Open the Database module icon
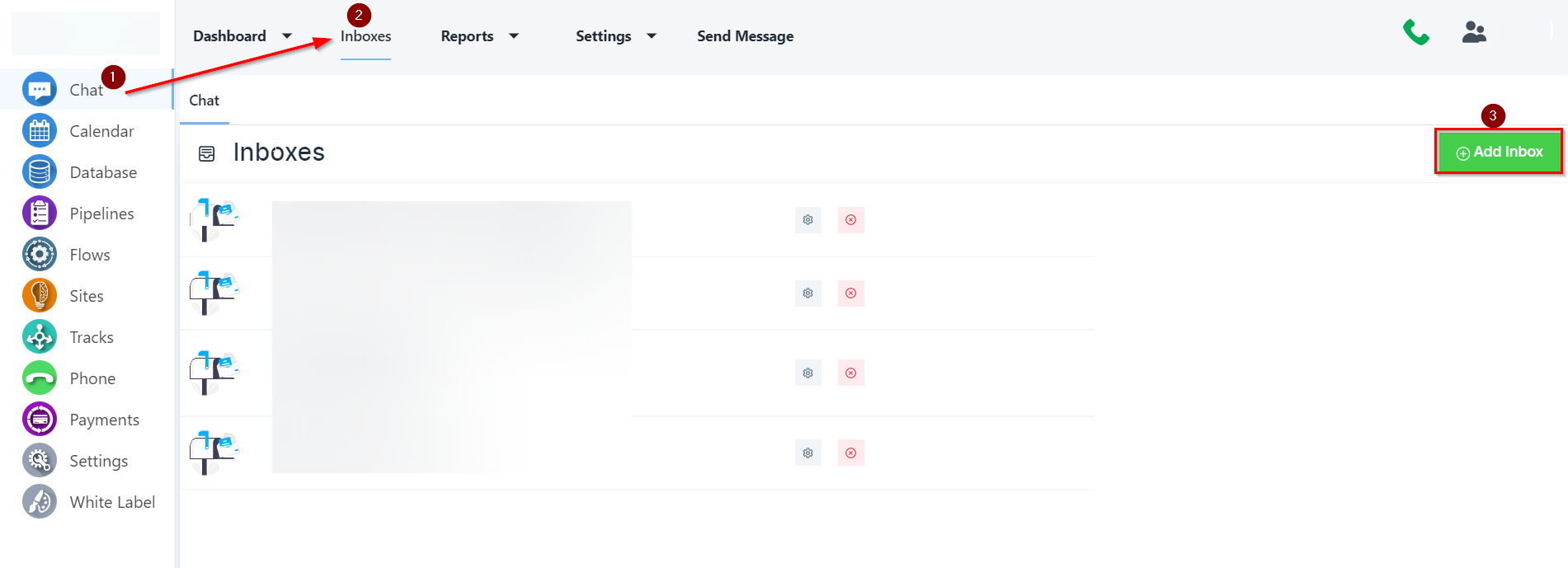 pyautogui.click(x=39, y=172)
